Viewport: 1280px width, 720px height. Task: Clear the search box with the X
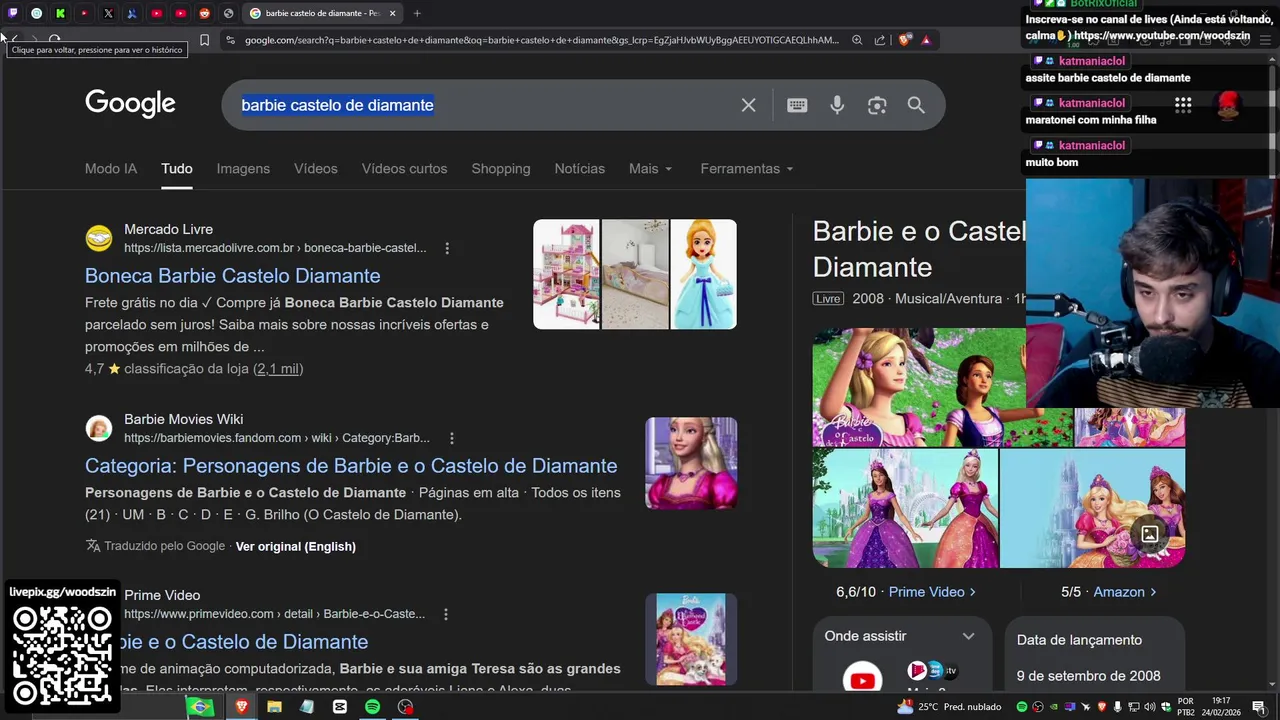coord(748,105)
